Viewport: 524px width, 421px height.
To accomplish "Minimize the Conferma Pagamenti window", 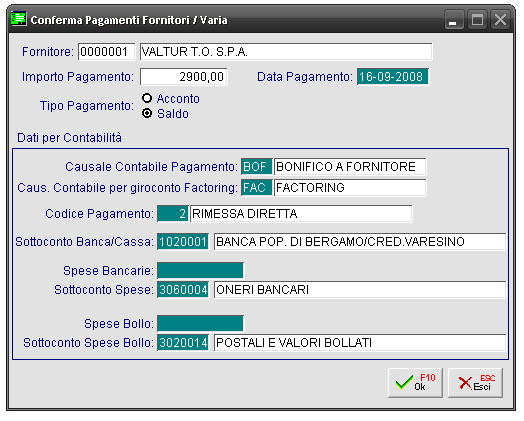I will 454,20.
